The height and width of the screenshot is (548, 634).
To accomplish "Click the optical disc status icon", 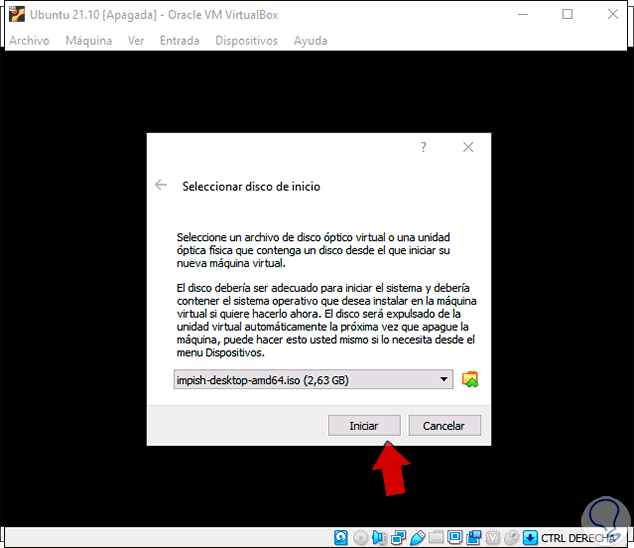I will (360, 537).
